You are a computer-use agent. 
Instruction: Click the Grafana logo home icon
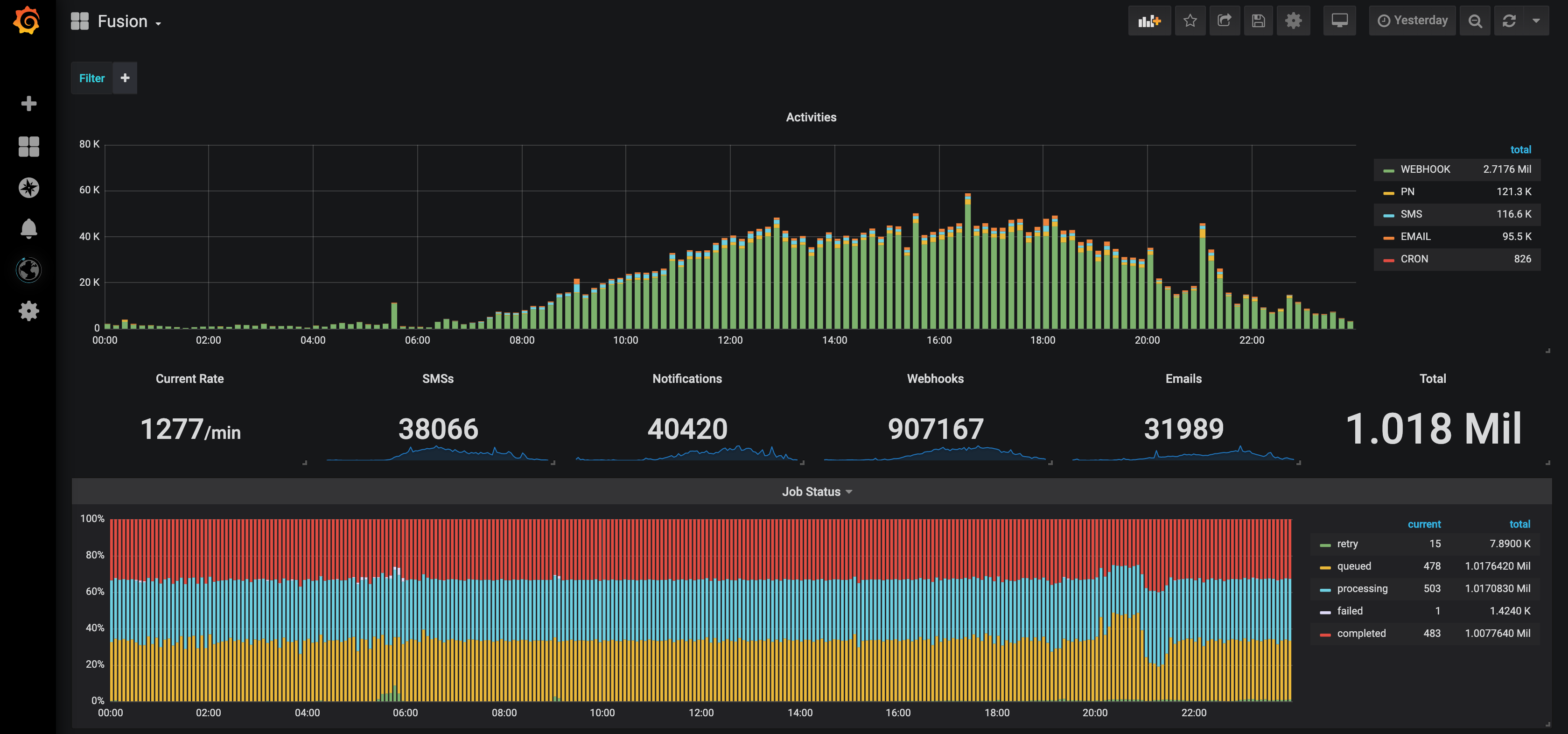pyautogui.click(x=27, y=21)
